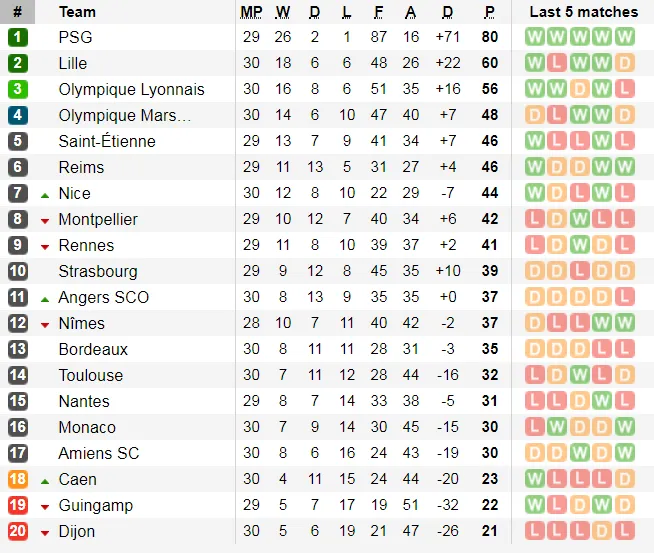The height and width of the screenshot is (553, 654).
Task: Click the red down arrow beside Montpellier
Action: pos(45,220)
